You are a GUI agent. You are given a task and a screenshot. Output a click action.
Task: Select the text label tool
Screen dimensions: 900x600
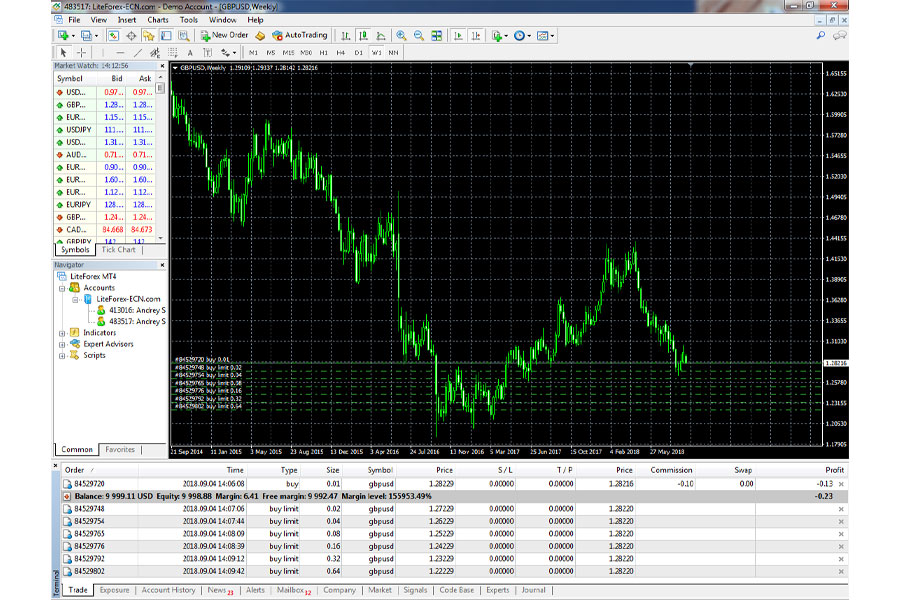coord(190,53)
